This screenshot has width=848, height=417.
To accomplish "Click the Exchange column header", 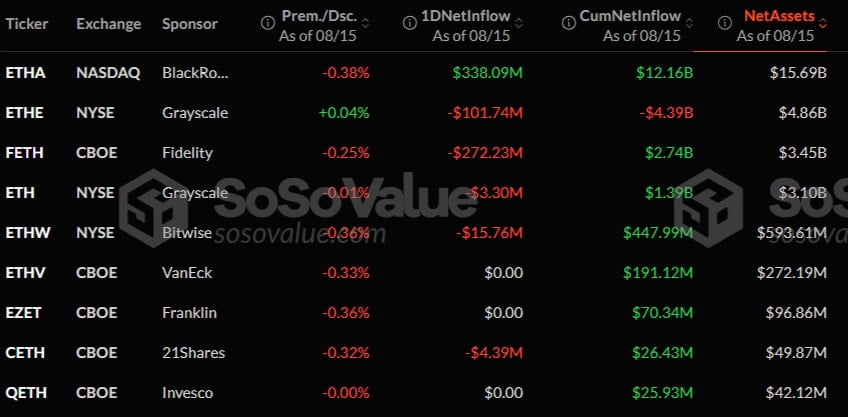I will [108, 23].
